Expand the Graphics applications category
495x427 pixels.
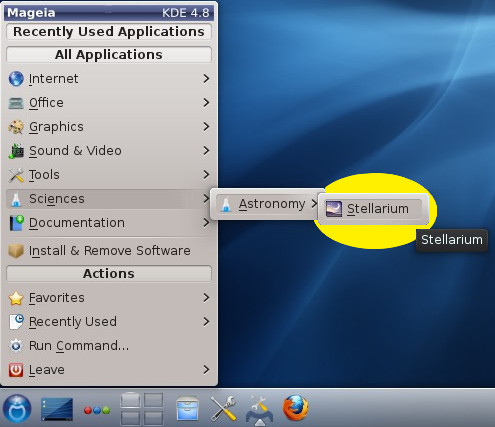click(x=109, y=127)
